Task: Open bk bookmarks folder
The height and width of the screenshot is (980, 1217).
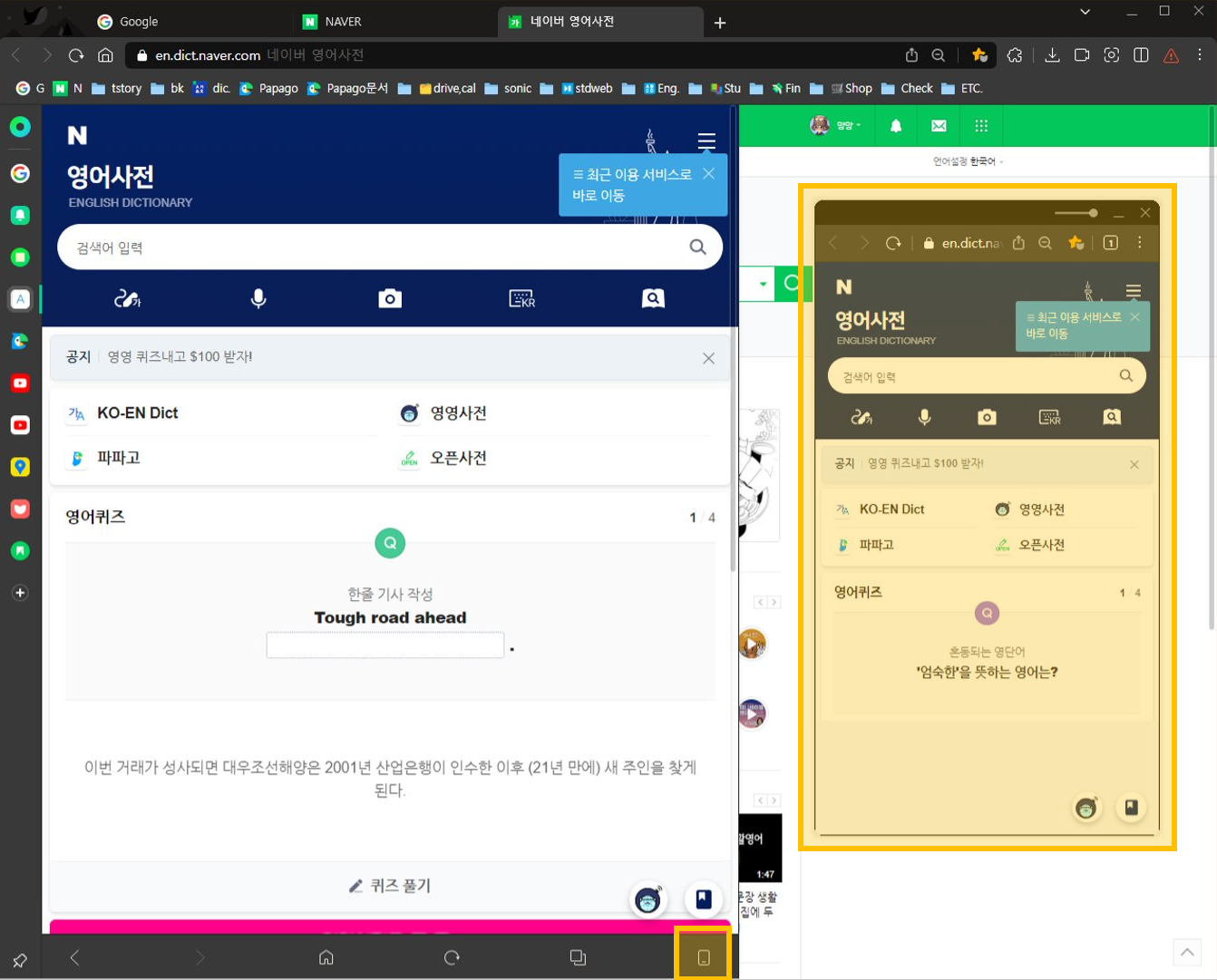Action: click(x=167, y=88)
